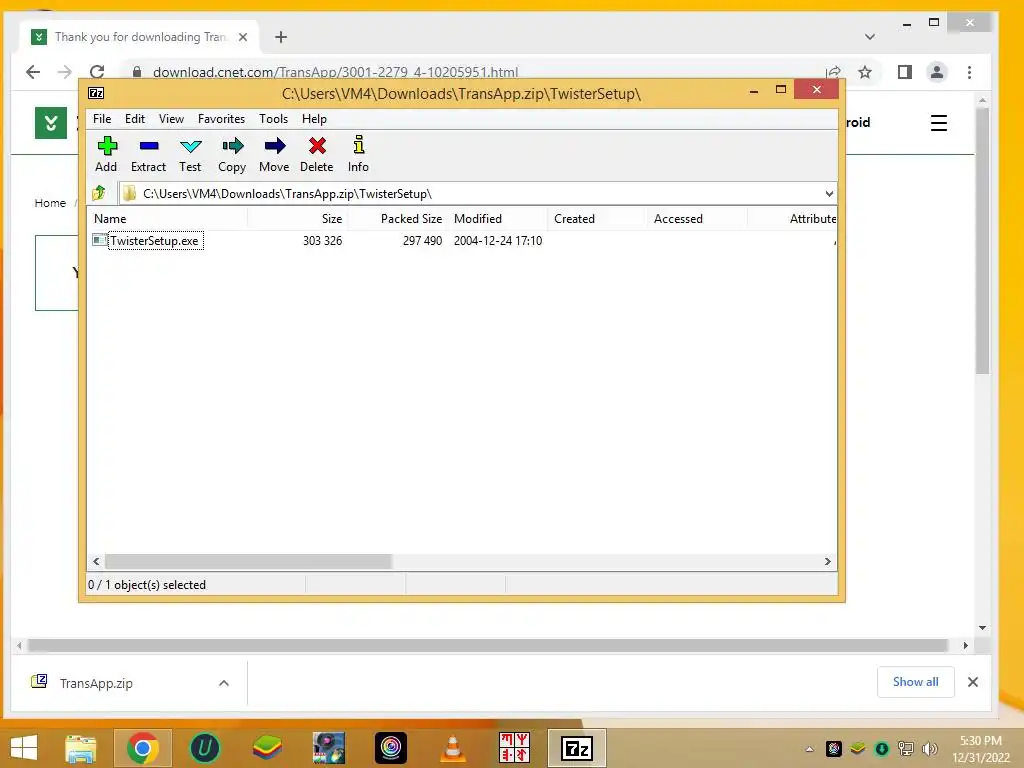Open the Favorites menu

[221, 119]
